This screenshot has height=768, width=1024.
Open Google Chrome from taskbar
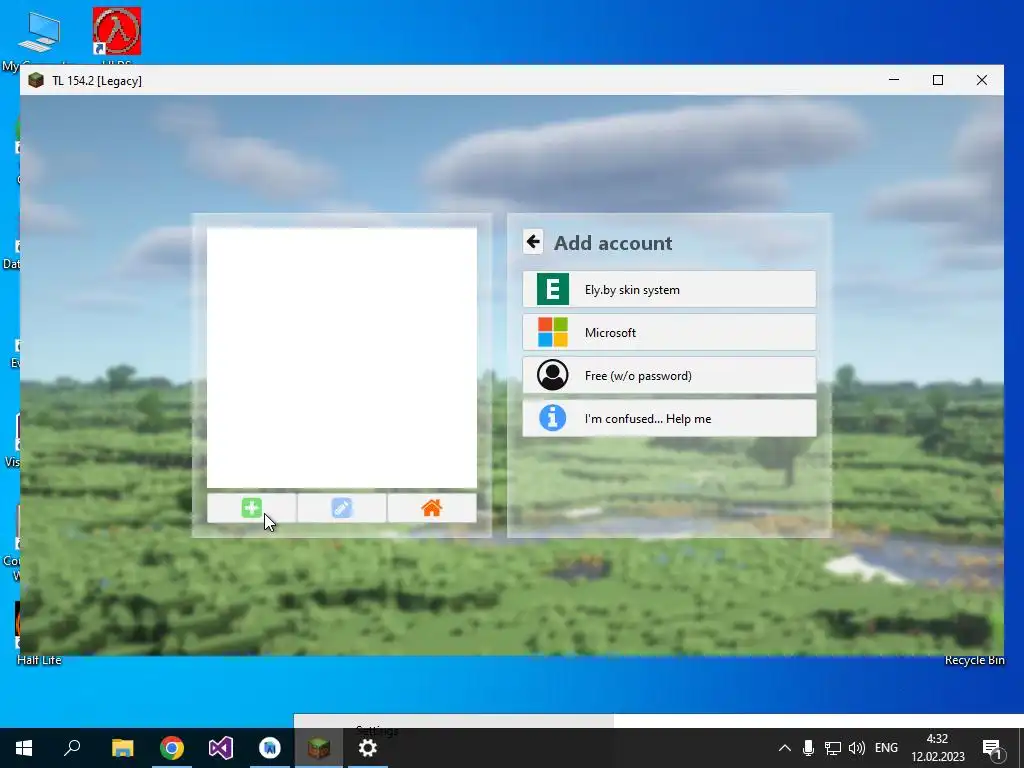pyautogui.click(x=172, y=748)
